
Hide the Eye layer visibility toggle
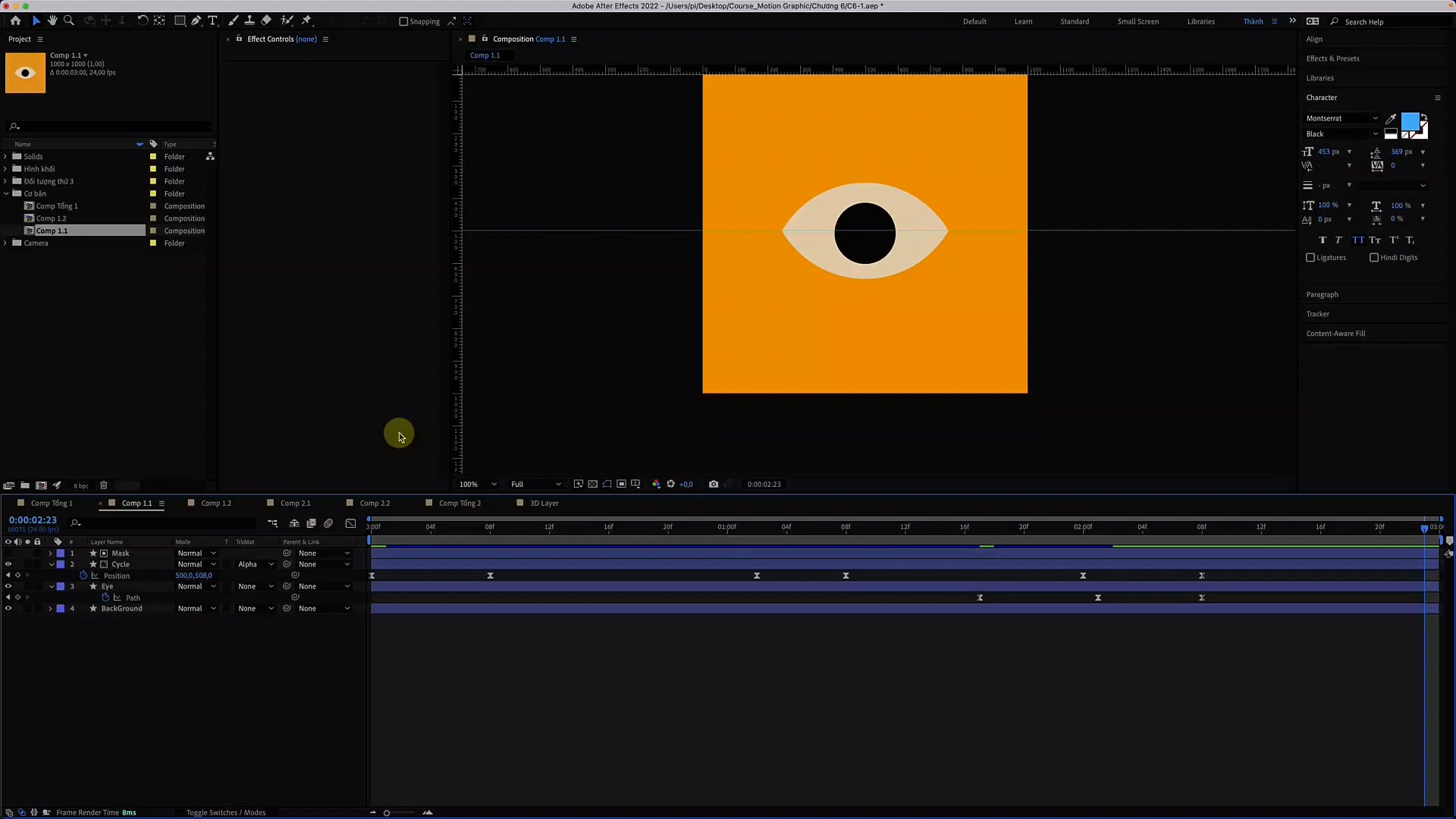(x=8, y=586)
